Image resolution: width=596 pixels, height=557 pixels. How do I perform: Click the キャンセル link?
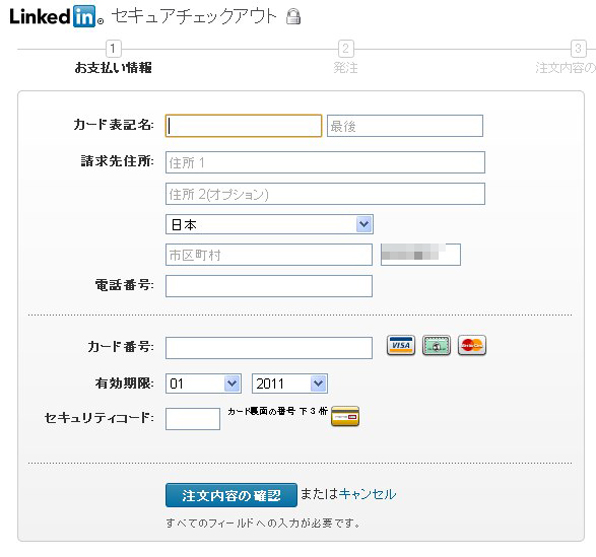tap(367, 494)
